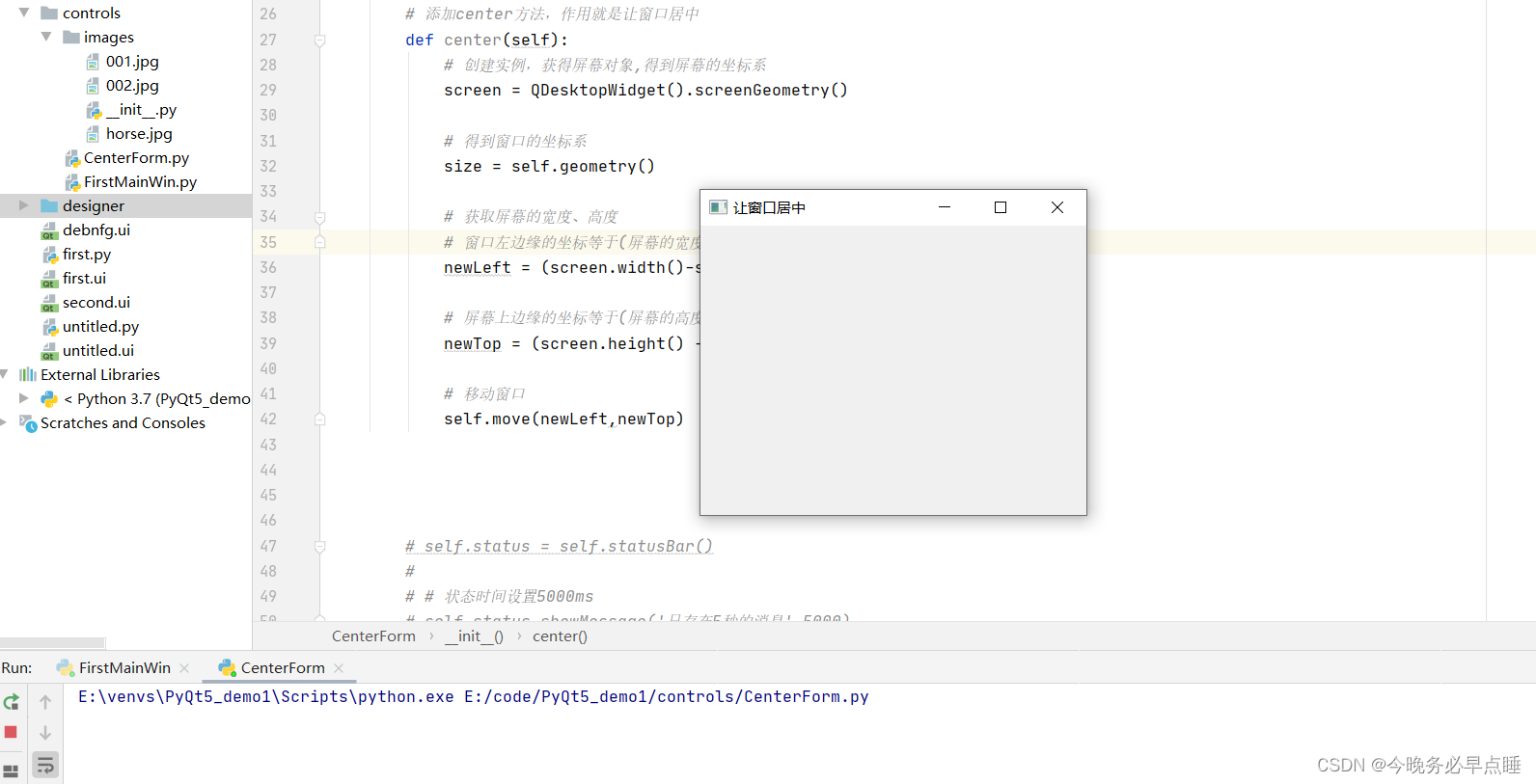Select 001.jpg in the project tree

pos(132,61)
